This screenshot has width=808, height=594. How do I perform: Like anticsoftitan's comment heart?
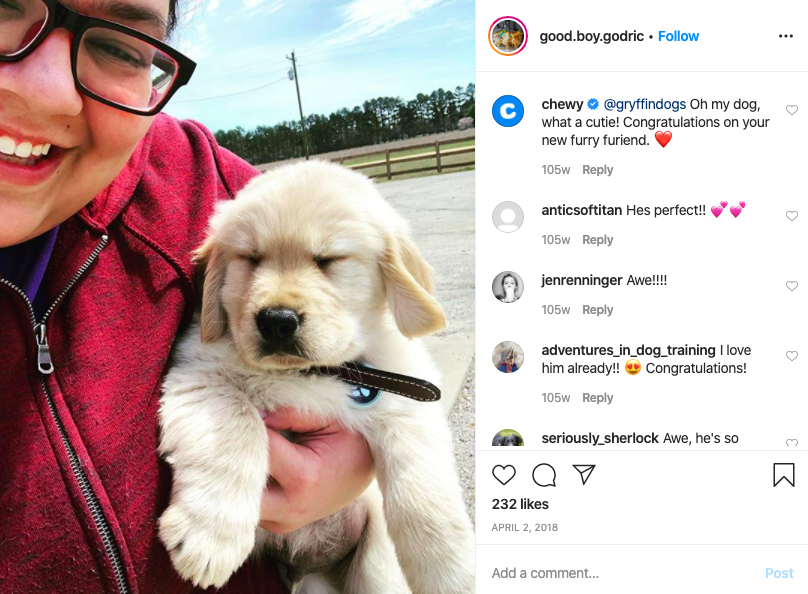coord(792,216)
